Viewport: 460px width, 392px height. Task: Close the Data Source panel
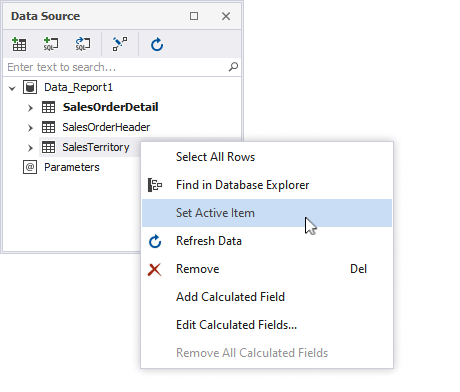(226, 16)
